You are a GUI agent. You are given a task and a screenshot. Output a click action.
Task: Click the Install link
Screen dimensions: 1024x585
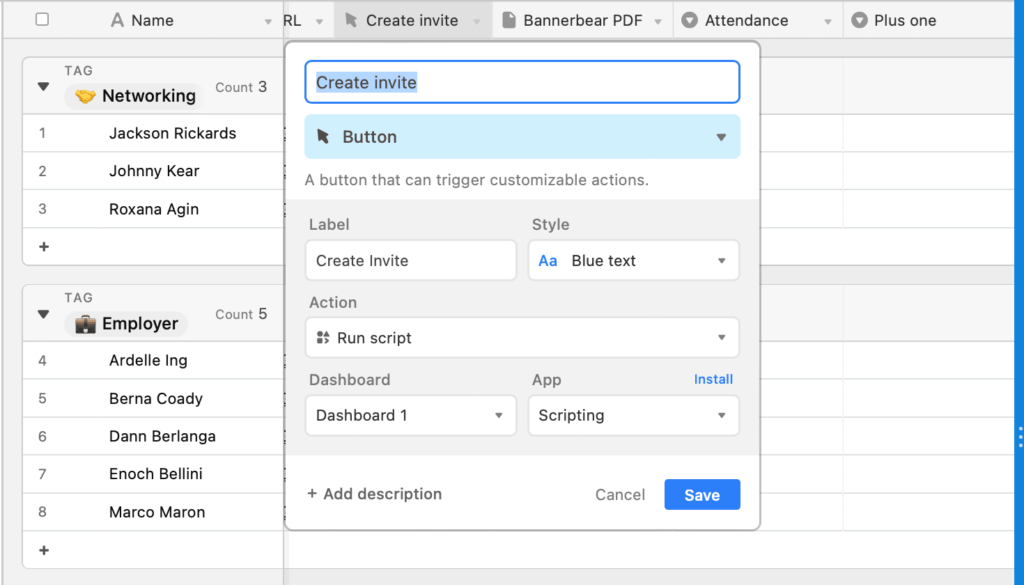[x=713, y=379]
